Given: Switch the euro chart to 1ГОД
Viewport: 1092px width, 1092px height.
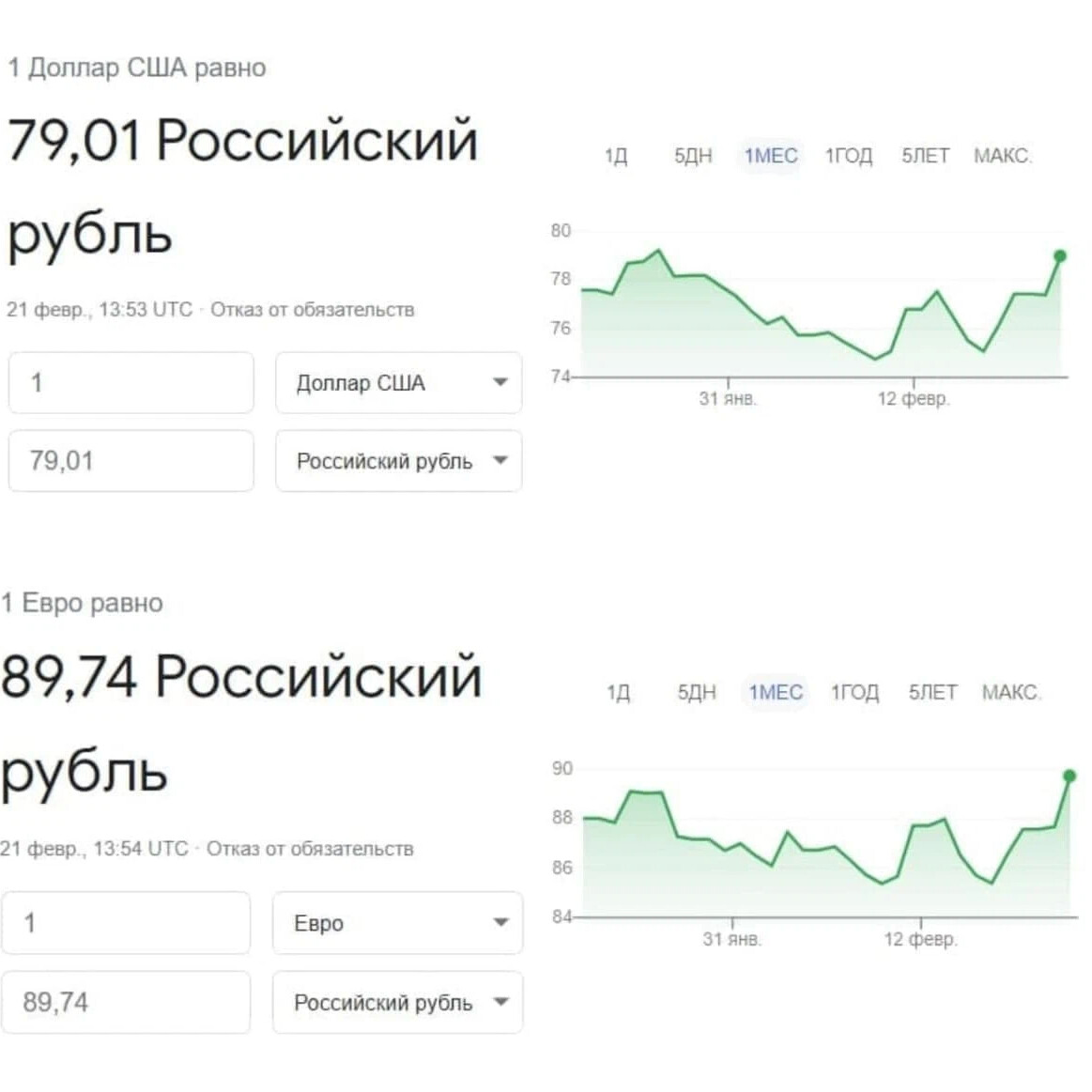Looking at the screenshot, I should pos(853,692).
